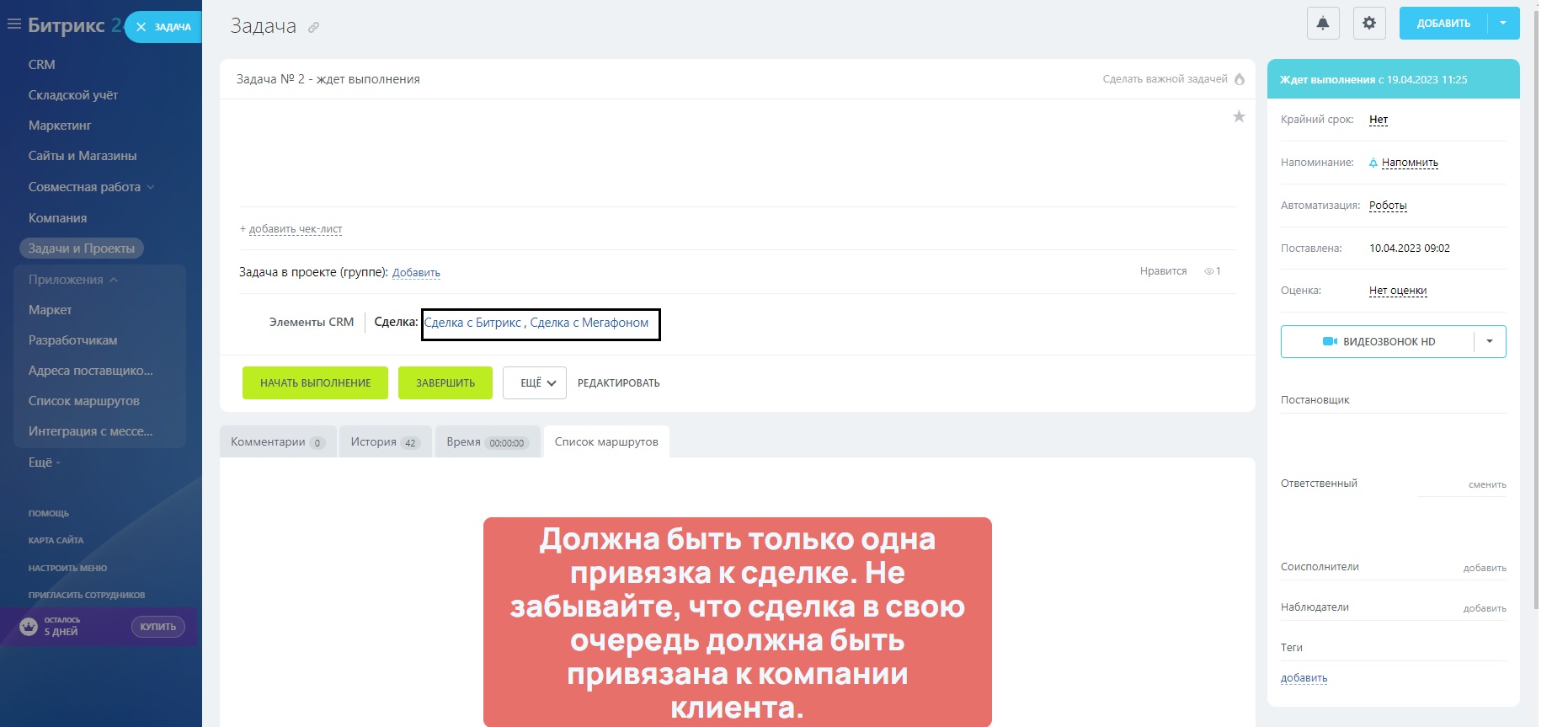Add task to favorites with star icon
The width and height of the screenshot is (1568, 727).
pos(1239,116)
